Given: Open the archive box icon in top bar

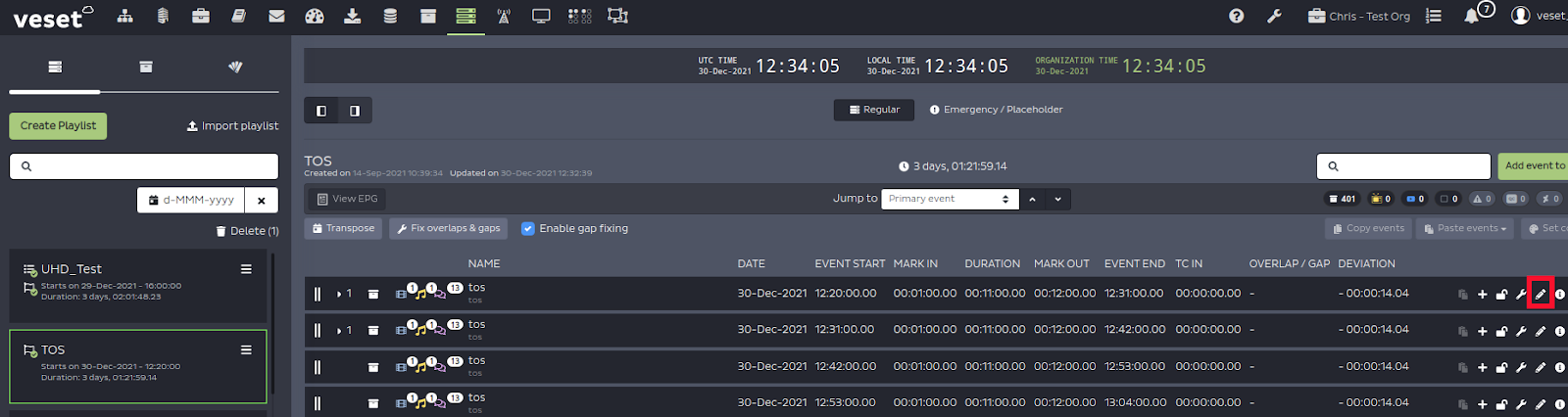Looking at the screenshot, I should coord(427,16).
